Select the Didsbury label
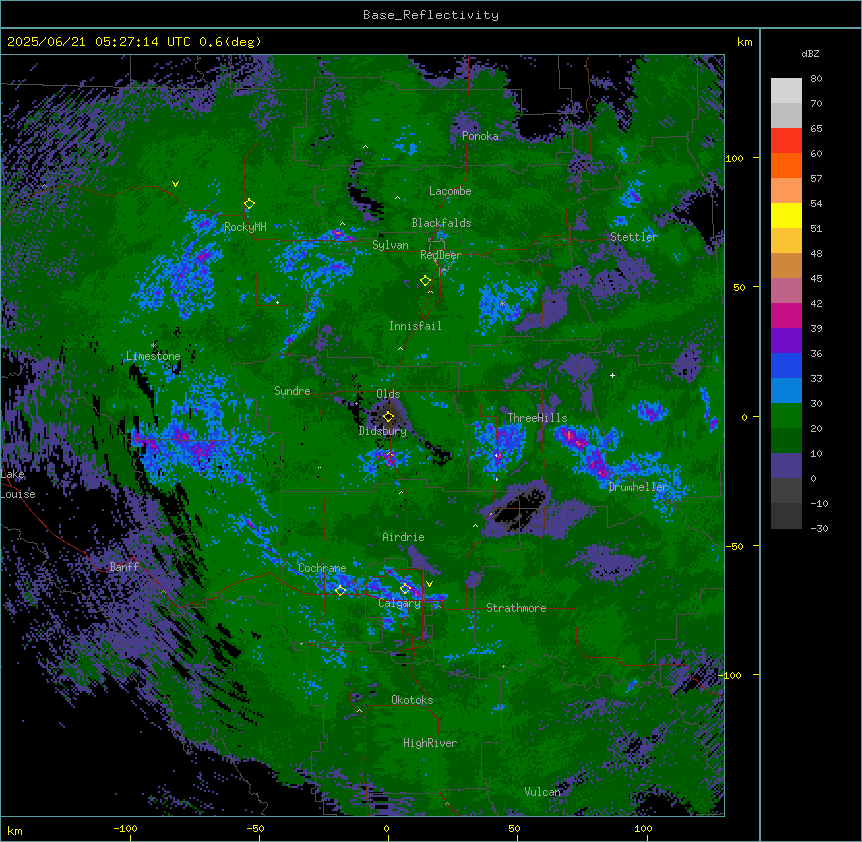Image resolution: width=862 pixels, height=842 pixels. tap(383, 431)
